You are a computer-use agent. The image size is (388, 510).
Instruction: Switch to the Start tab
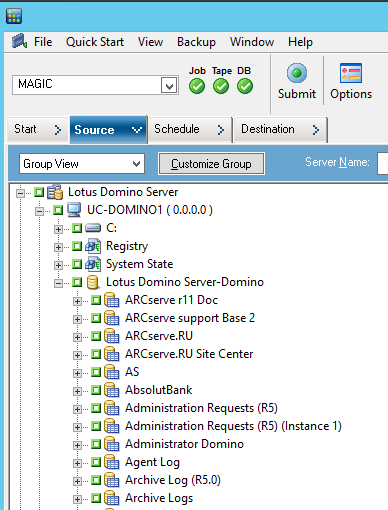(x=38, y=129)
